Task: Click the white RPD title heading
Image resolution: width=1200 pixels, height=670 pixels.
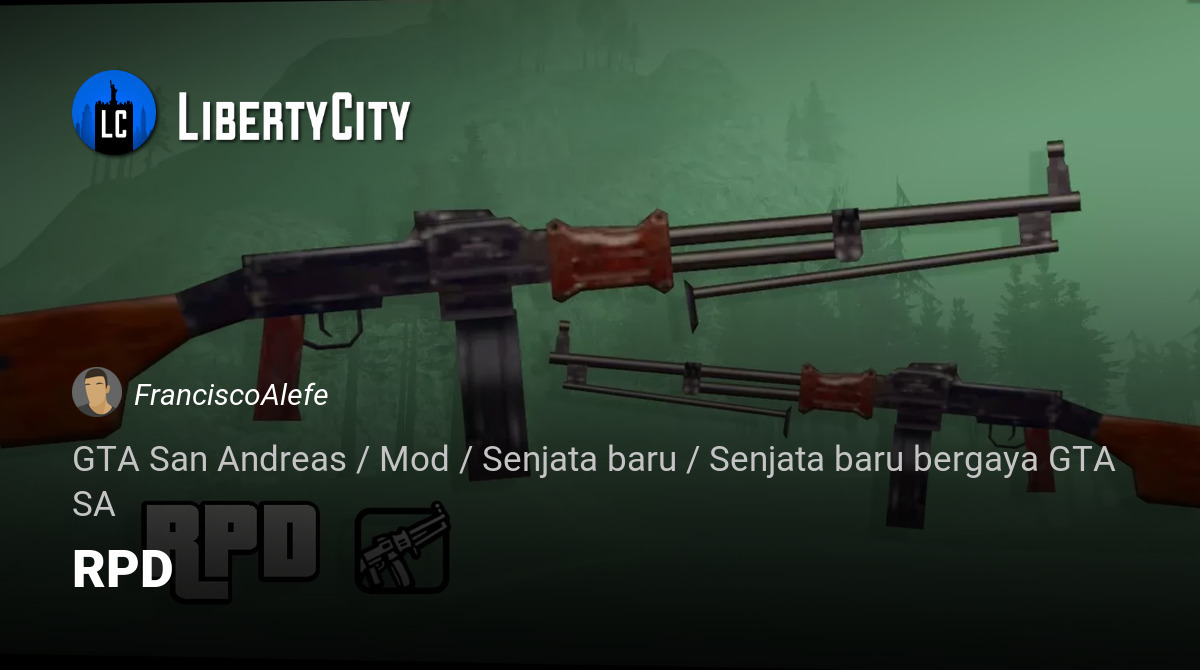Action: click(123, 570)
